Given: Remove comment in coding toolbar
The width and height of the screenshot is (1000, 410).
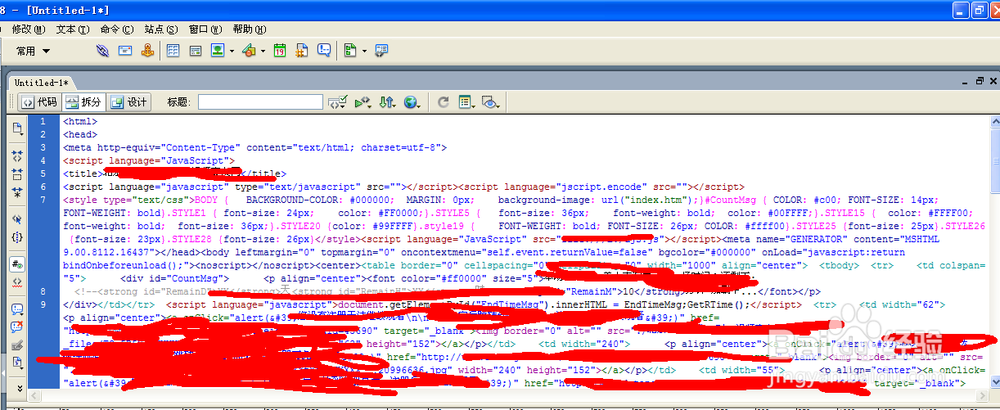Looking at the screenshot, I should [17, 326].
